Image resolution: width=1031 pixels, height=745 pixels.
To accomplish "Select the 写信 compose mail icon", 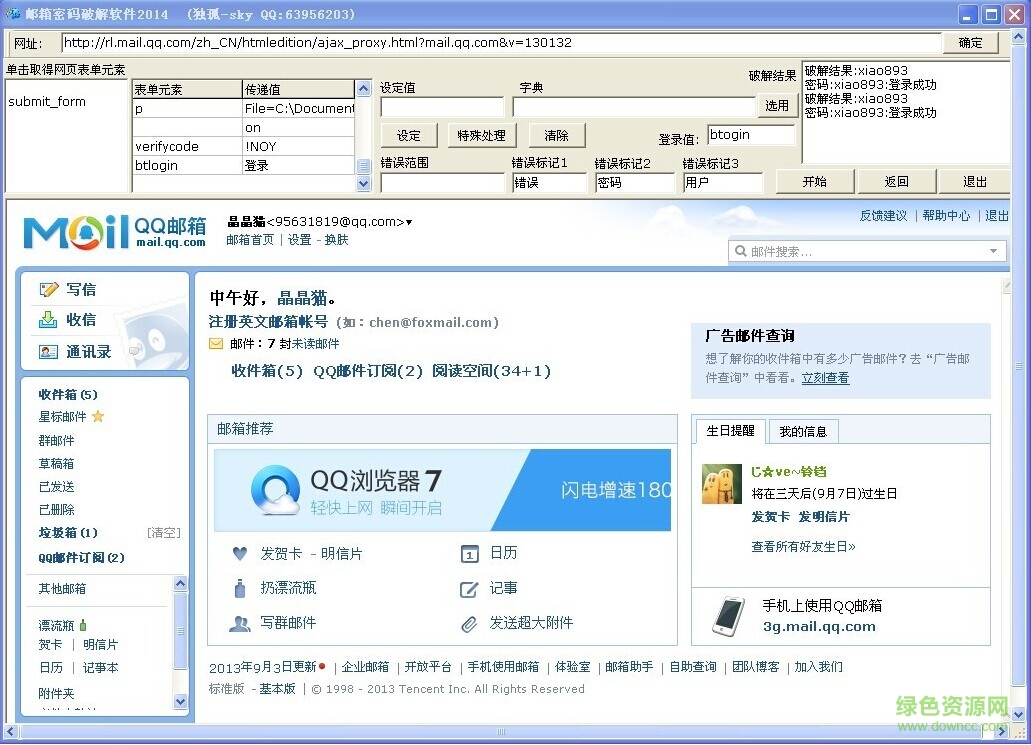I will [49, 288].
